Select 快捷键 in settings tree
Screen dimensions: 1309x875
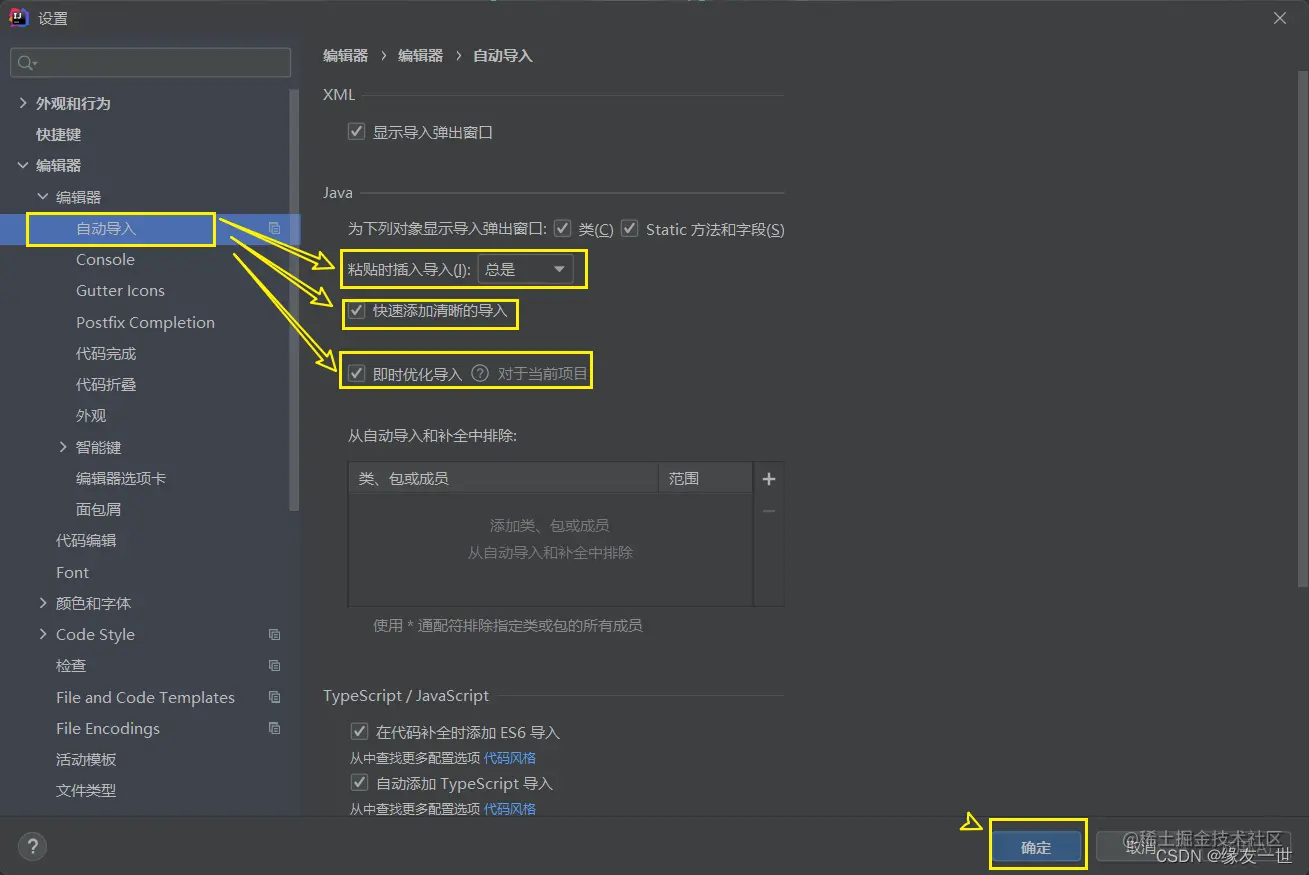tap(59, 134)
